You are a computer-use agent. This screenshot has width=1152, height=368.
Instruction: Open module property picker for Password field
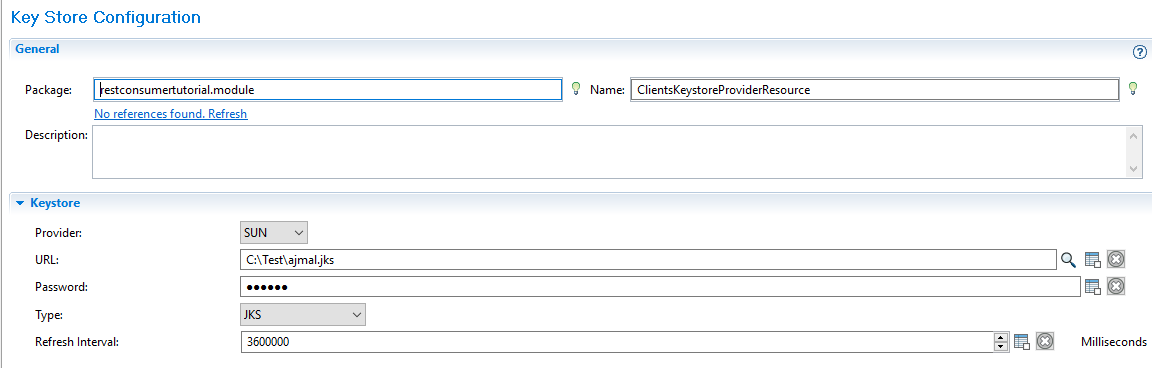coord(1092,286)
